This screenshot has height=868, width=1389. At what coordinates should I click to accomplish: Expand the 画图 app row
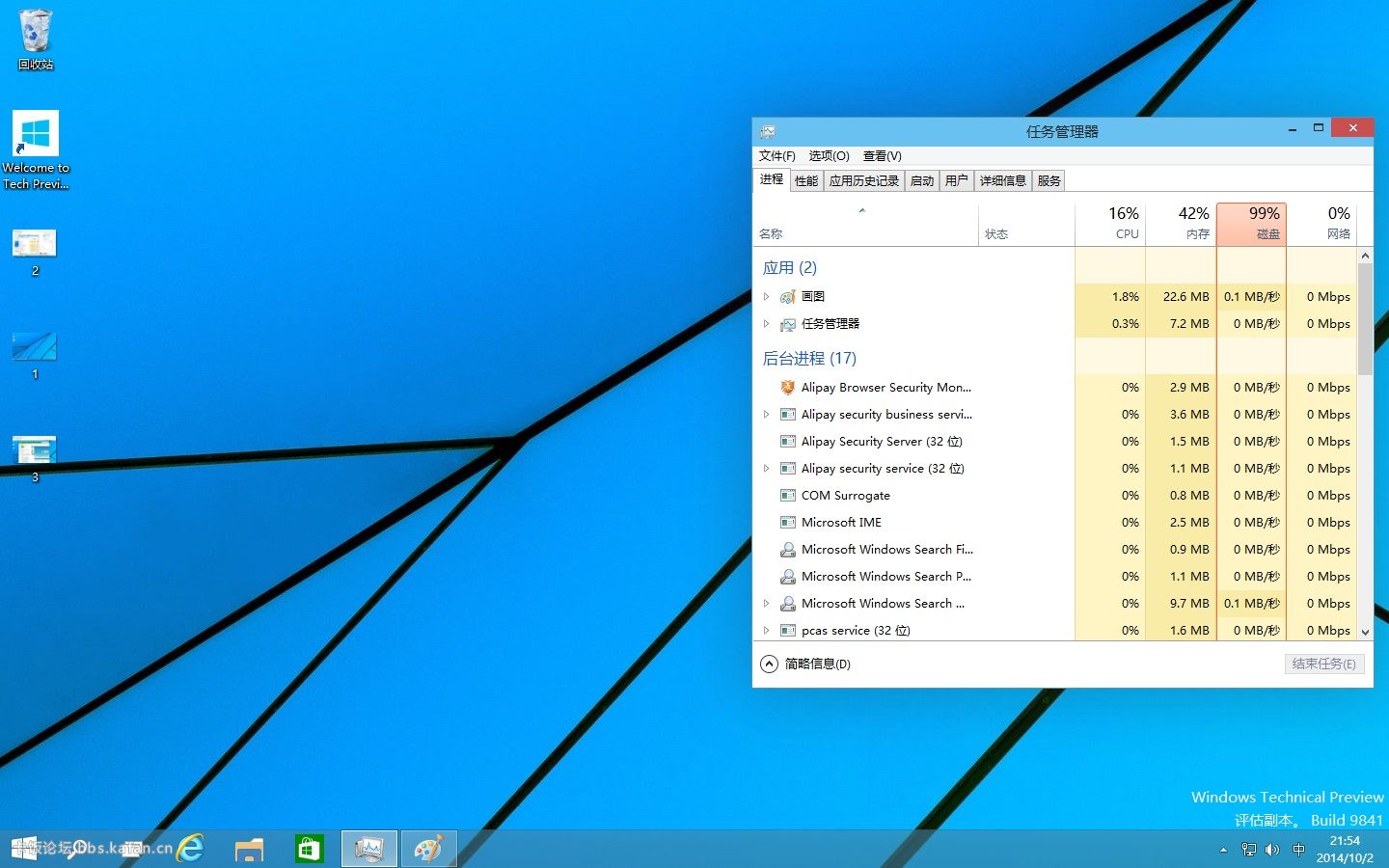click(767, 296)
